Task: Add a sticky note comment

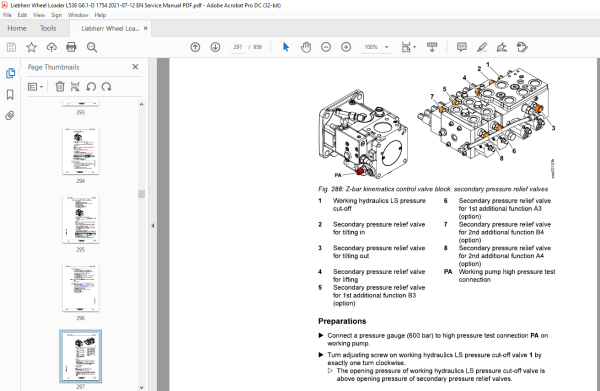Action: point(461,47)
